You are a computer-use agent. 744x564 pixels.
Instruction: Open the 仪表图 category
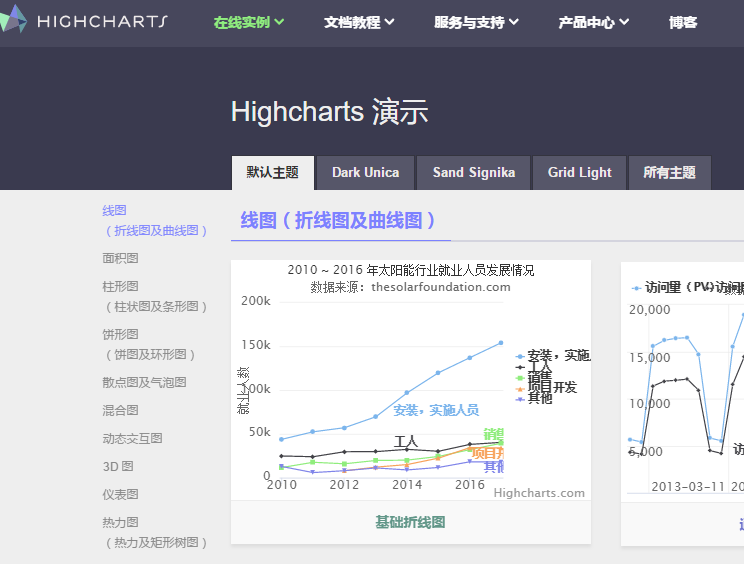click(121, 494)
